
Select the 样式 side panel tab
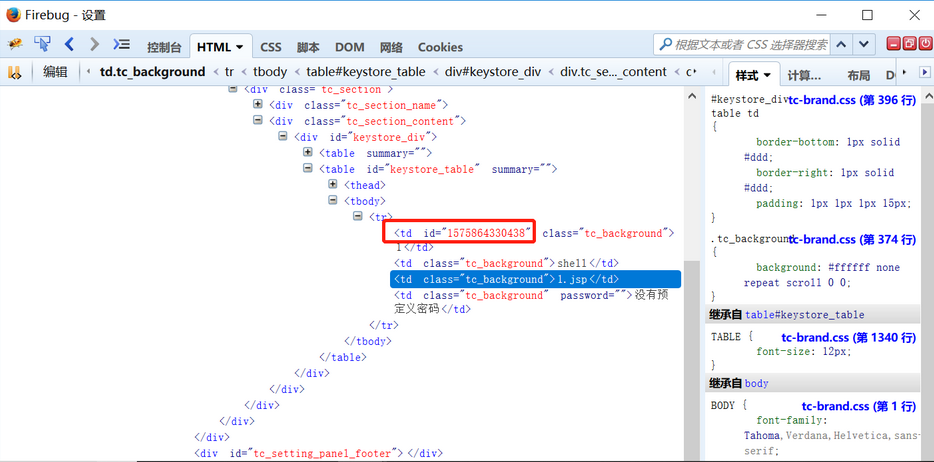(754, 74)
